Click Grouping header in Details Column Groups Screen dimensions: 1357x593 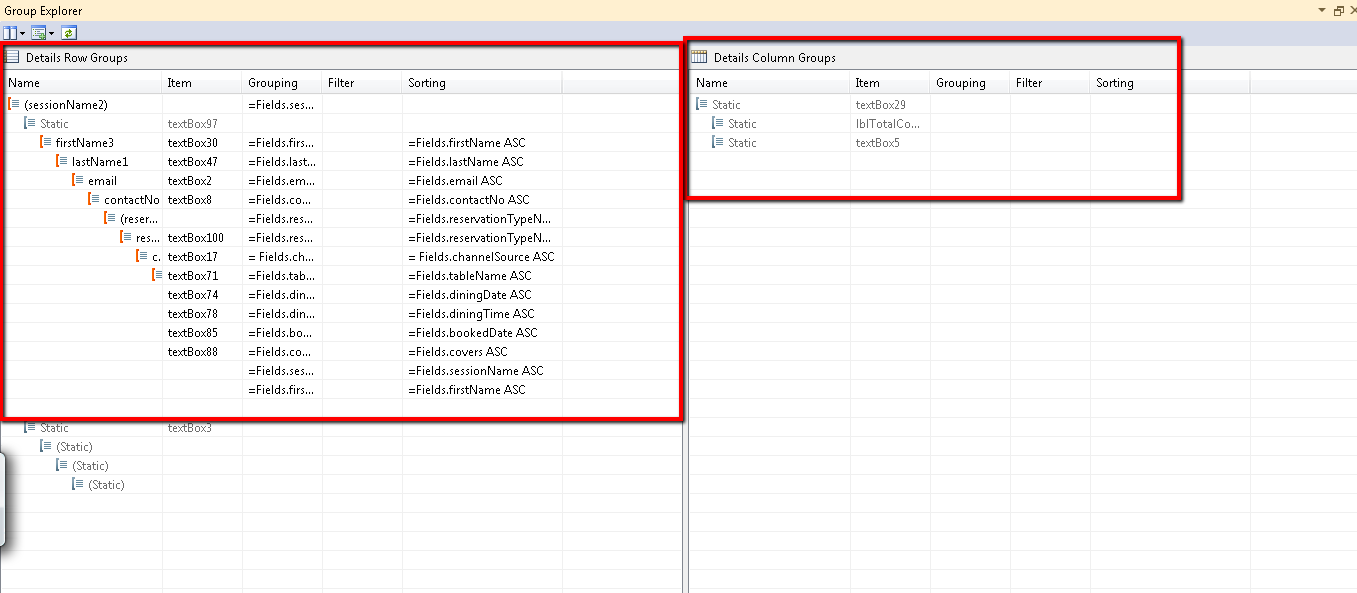click(970, 83)
